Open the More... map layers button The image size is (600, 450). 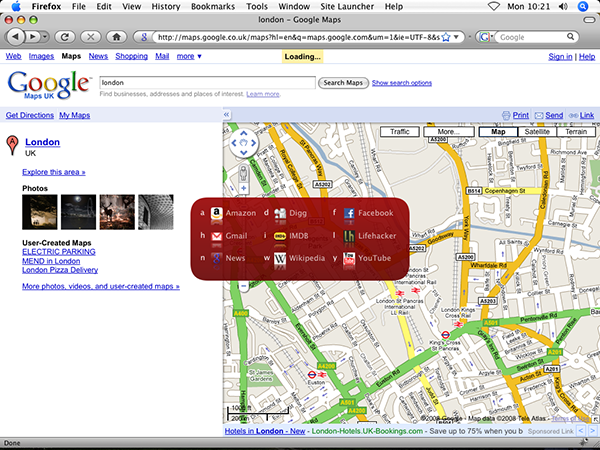pos(449,132)
